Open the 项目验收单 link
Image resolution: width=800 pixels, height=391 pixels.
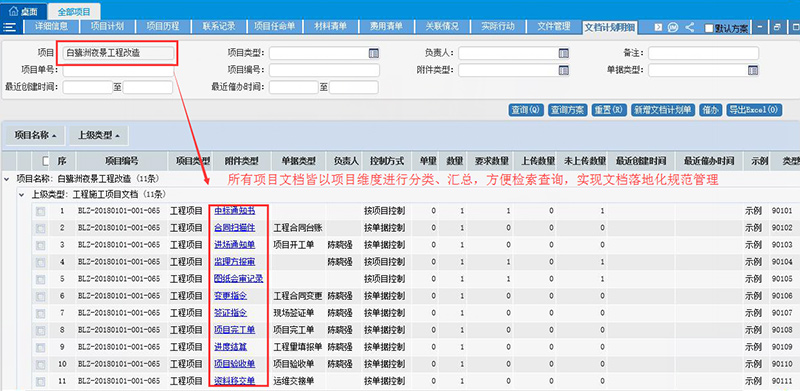[x=235, y=364]
